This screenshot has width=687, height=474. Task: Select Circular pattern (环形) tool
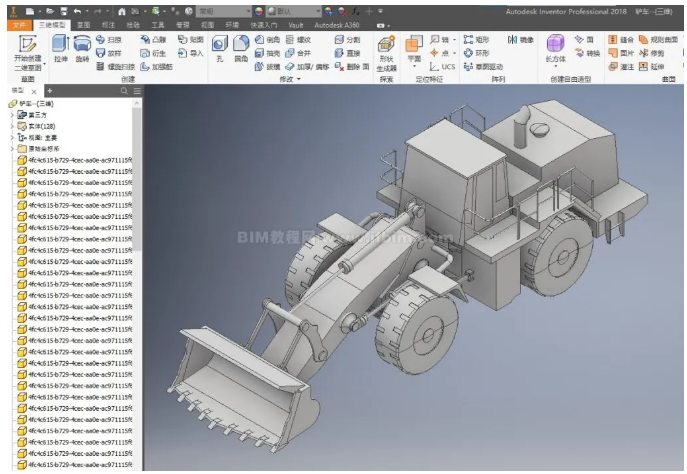pos(476,53)
